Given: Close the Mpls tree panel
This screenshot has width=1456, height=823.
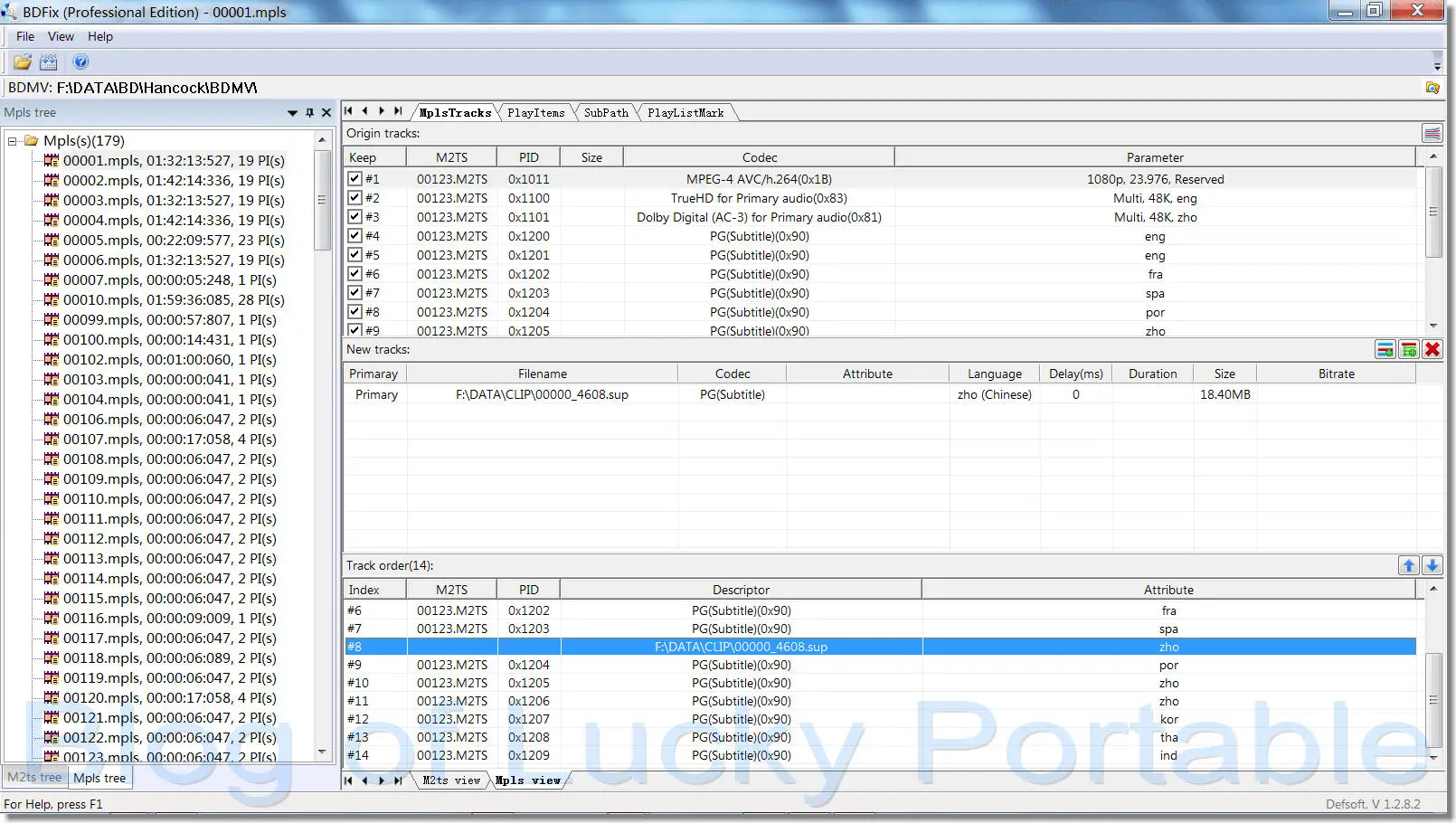Looking at the screenshot, I should (x=326, y=113).
